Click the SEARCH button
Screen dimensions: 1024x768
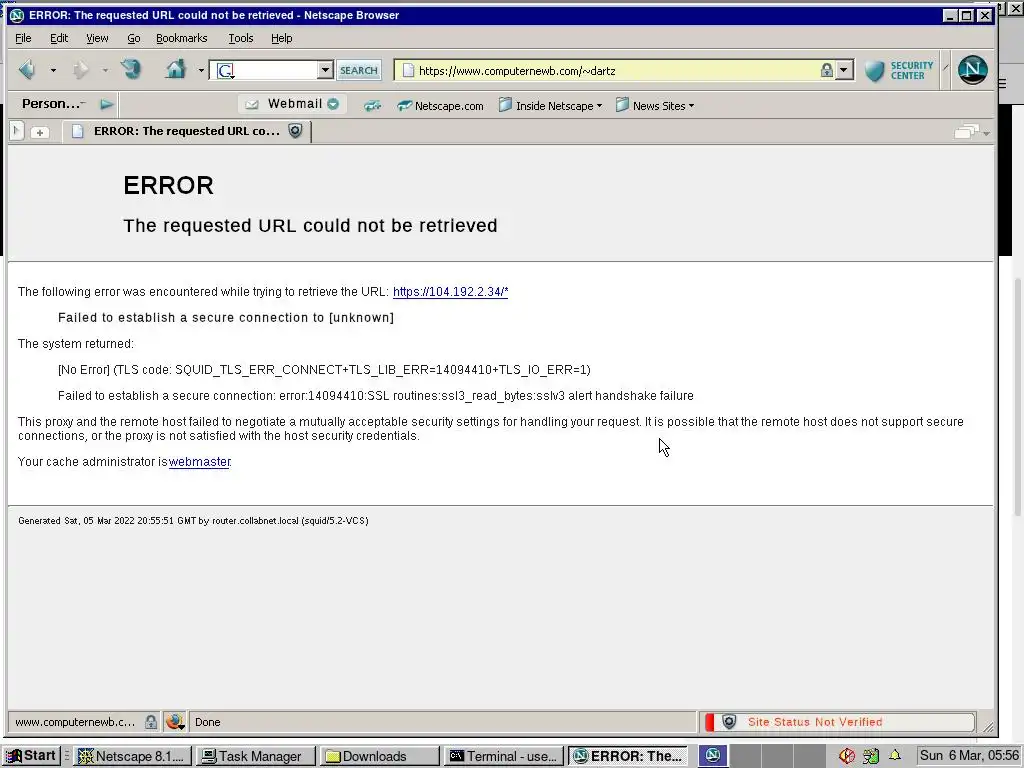tap(359, 71)
